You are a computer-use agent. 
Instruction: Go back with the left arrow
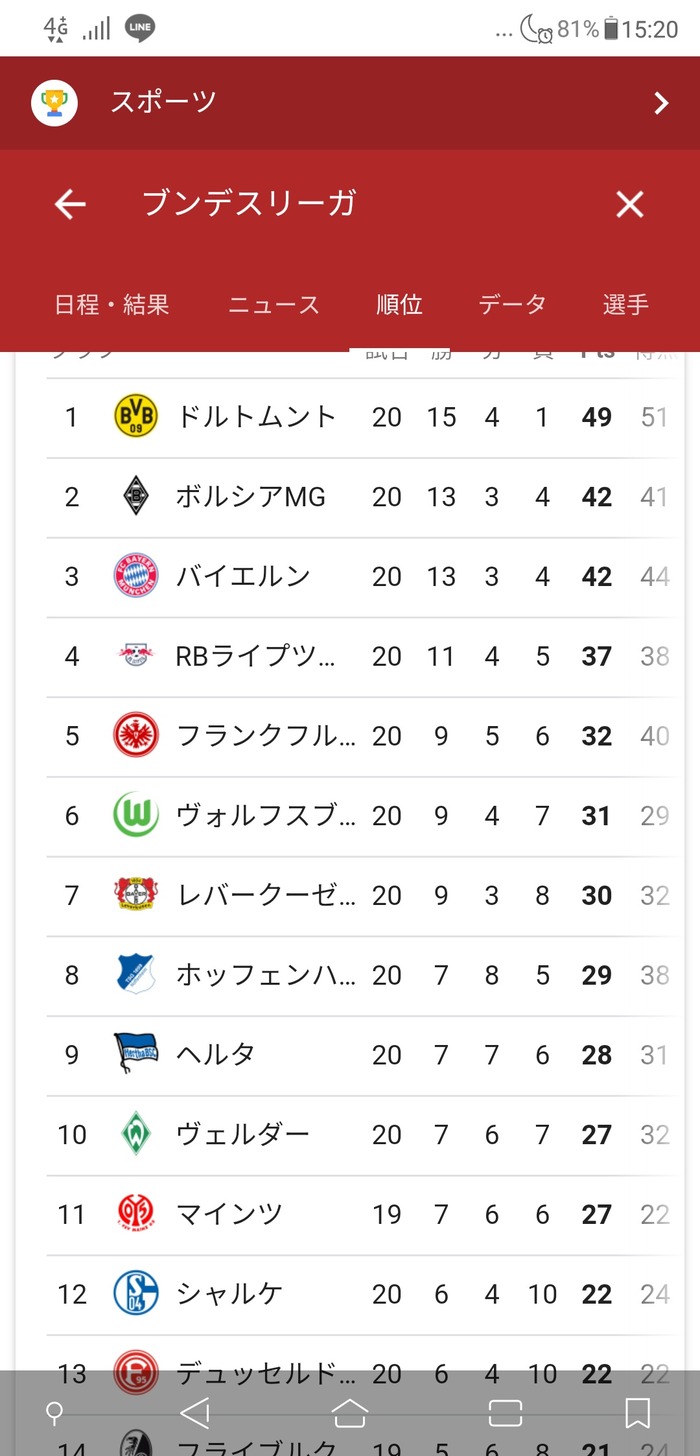70,205
